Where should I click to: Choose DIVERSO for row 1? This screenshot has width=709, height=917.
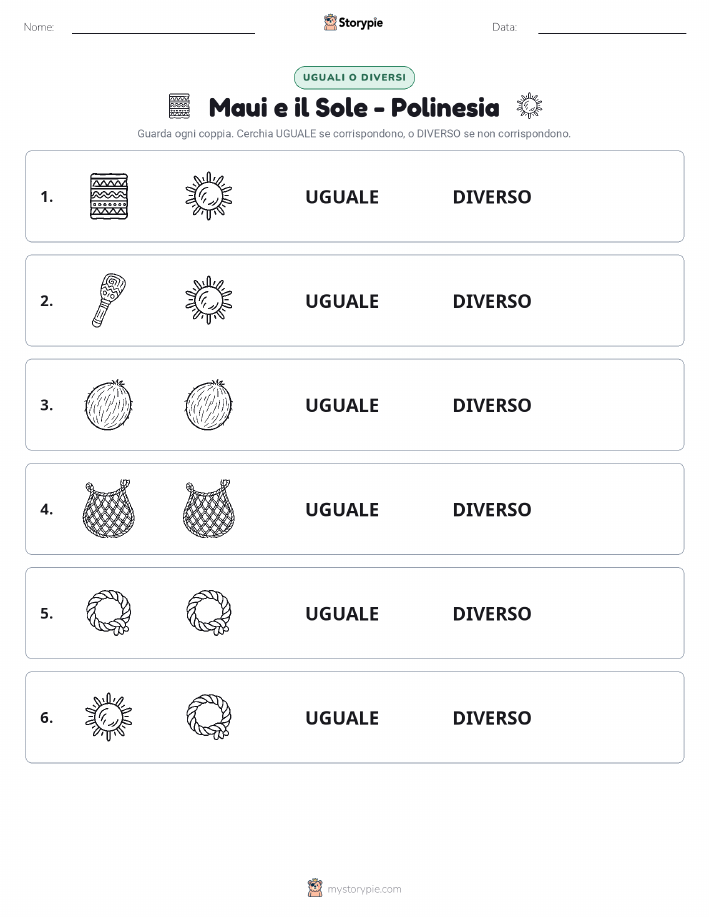click(492, 197)
